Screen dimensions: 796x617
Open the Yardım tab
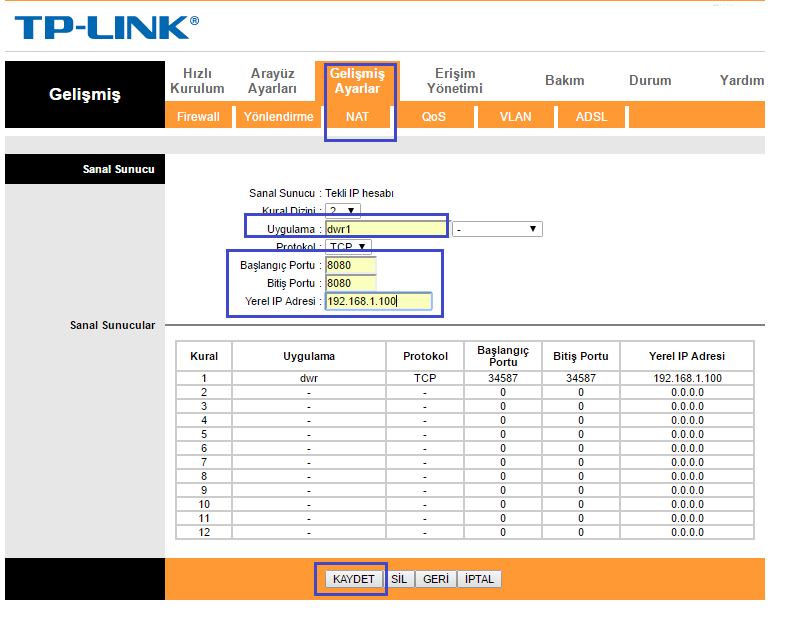tap(741, 80)
